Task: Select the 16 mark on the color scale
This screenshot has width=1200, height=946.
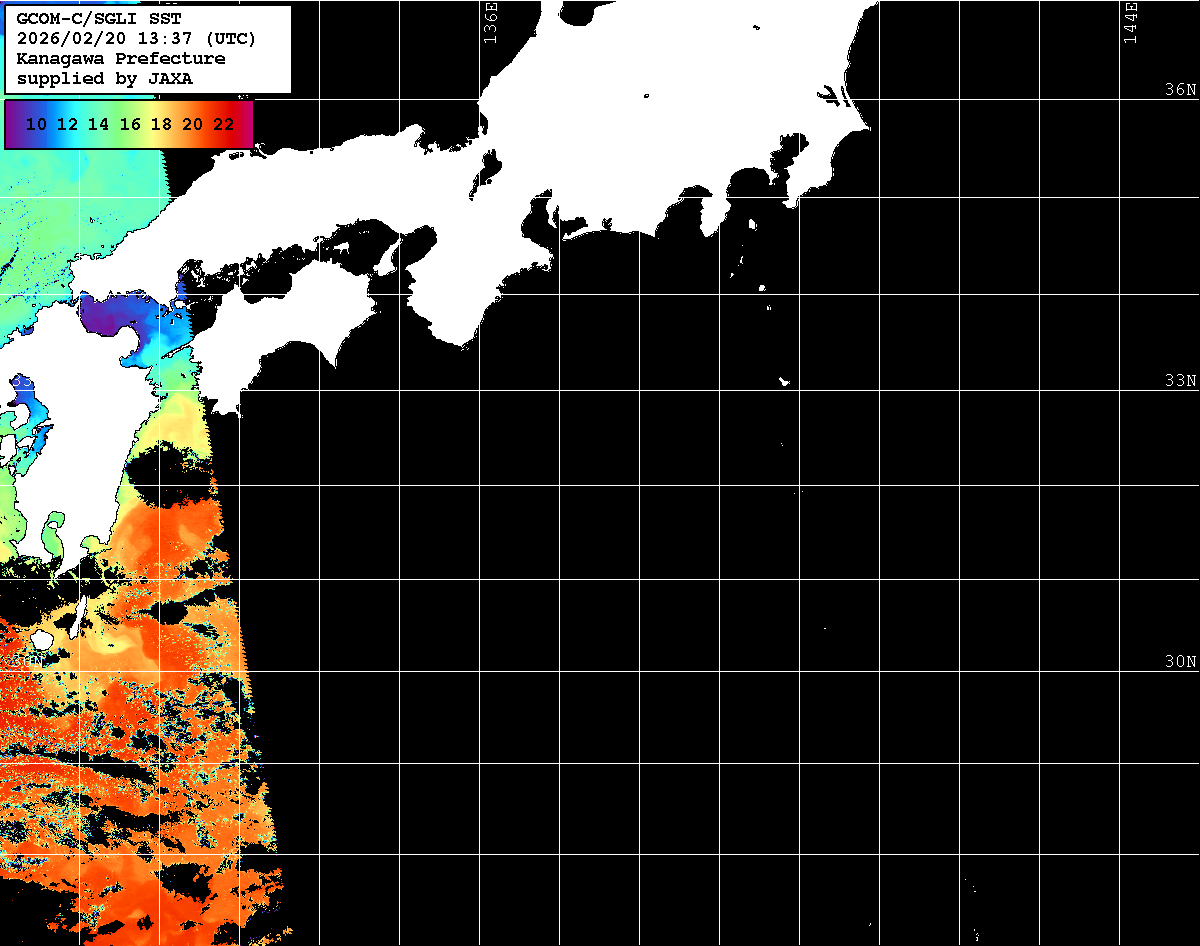Action: (x=130, y=125)
